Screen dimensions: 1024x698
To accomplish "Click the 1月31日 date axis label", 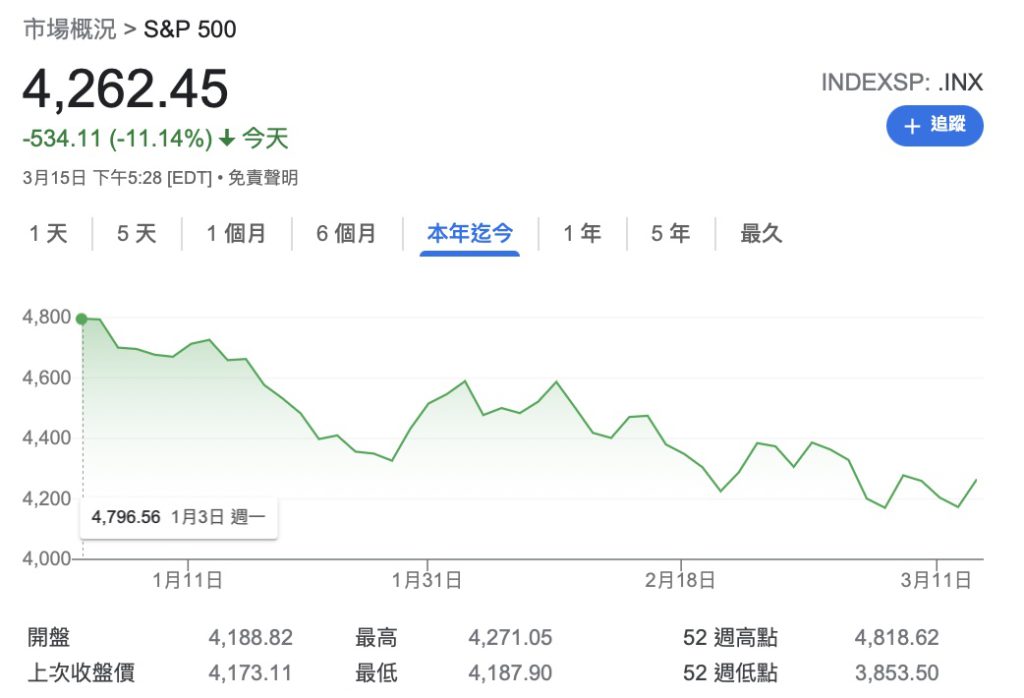I will point(427,579).
